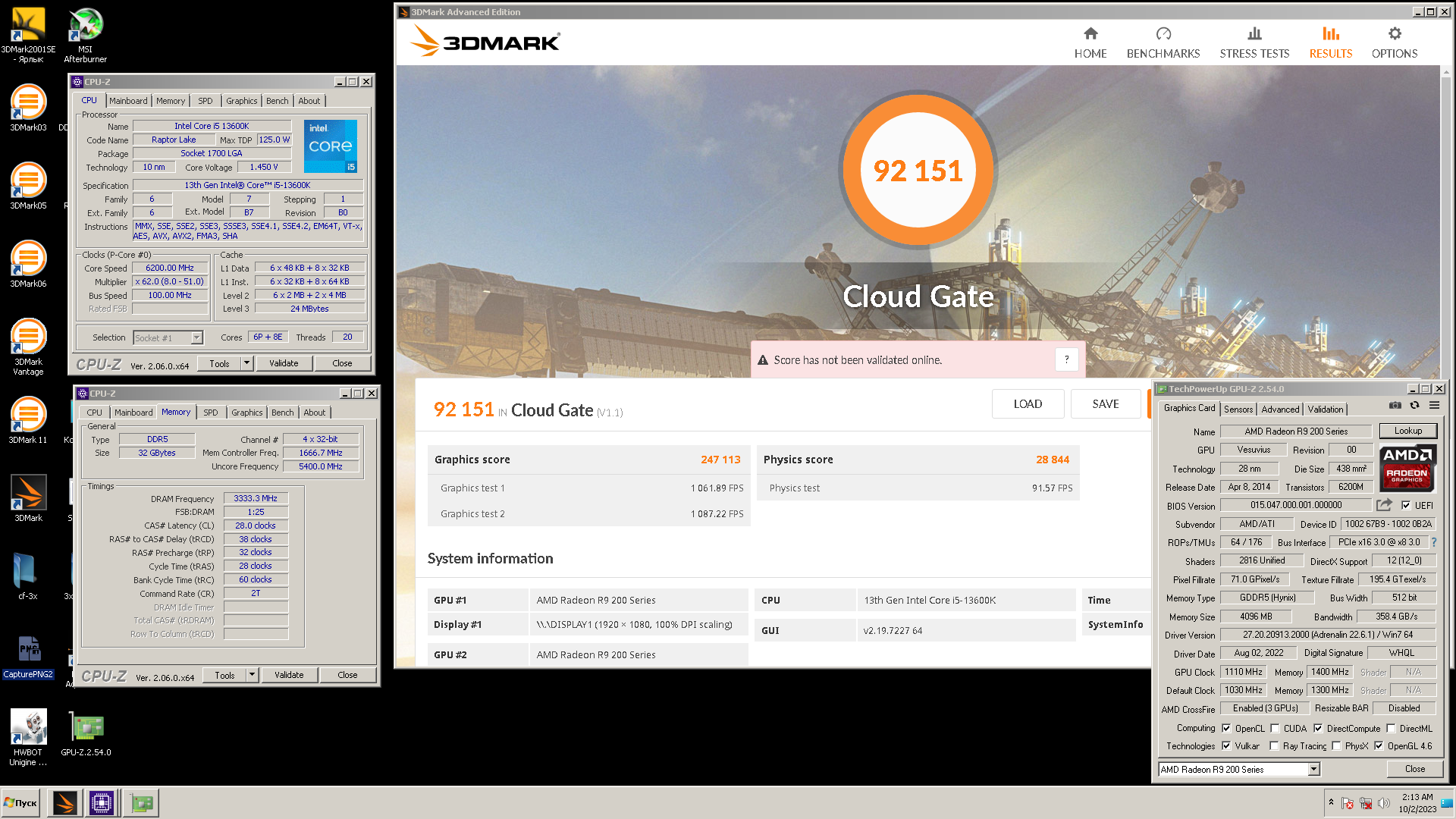Open the Sensors tab in GPU-Z
Viewport: 1456px width, 819px height.
[1238, 409]
